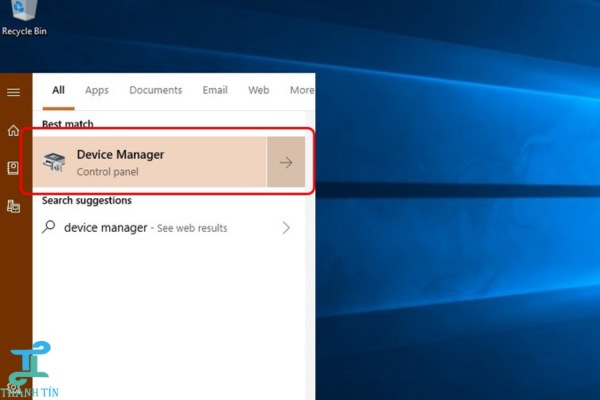Image resolution: width=600 pixels, height=400 pixels.
Task: Show Web results tab
Action: [x=258, y=90]
